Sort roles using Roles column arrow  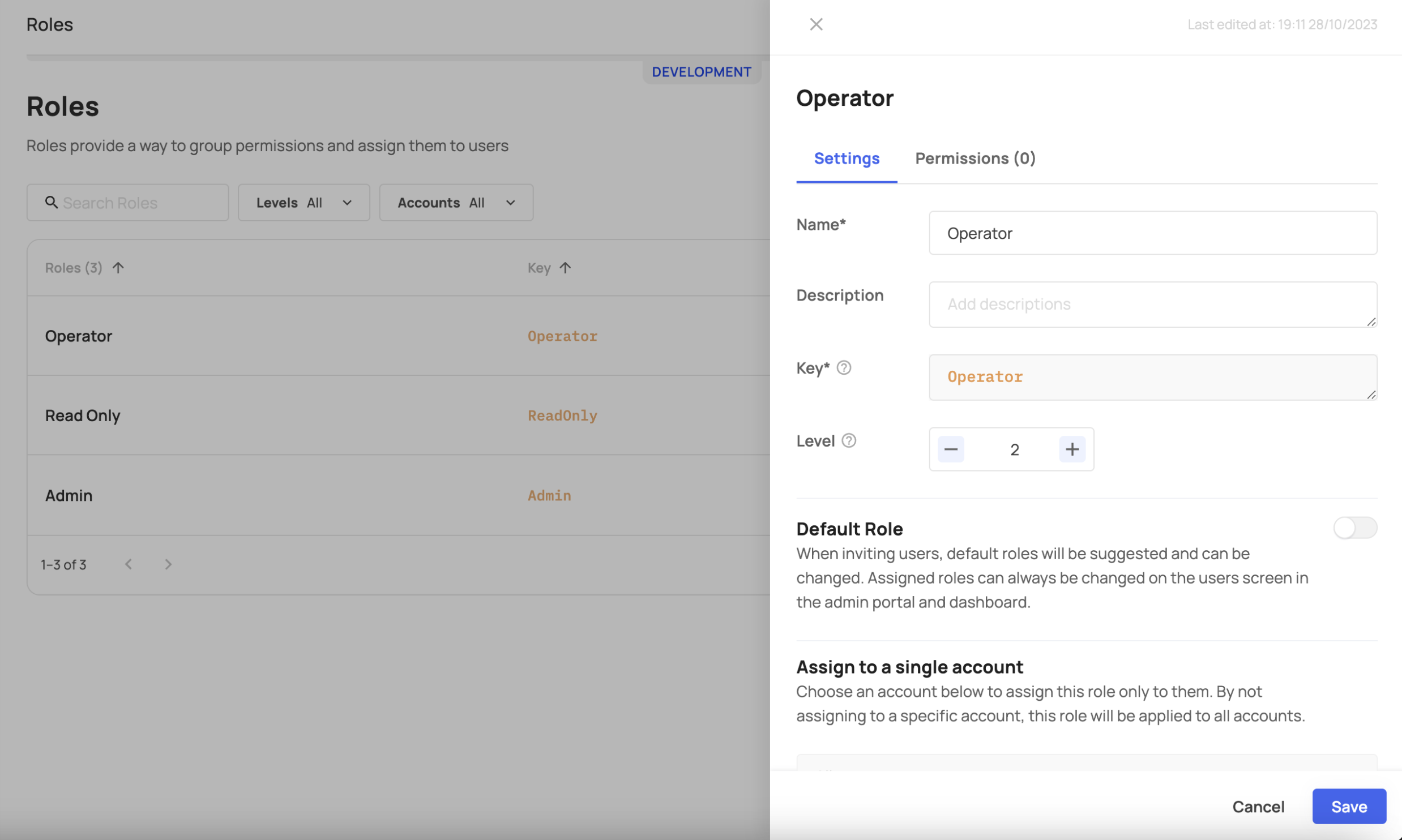point(118,268)
